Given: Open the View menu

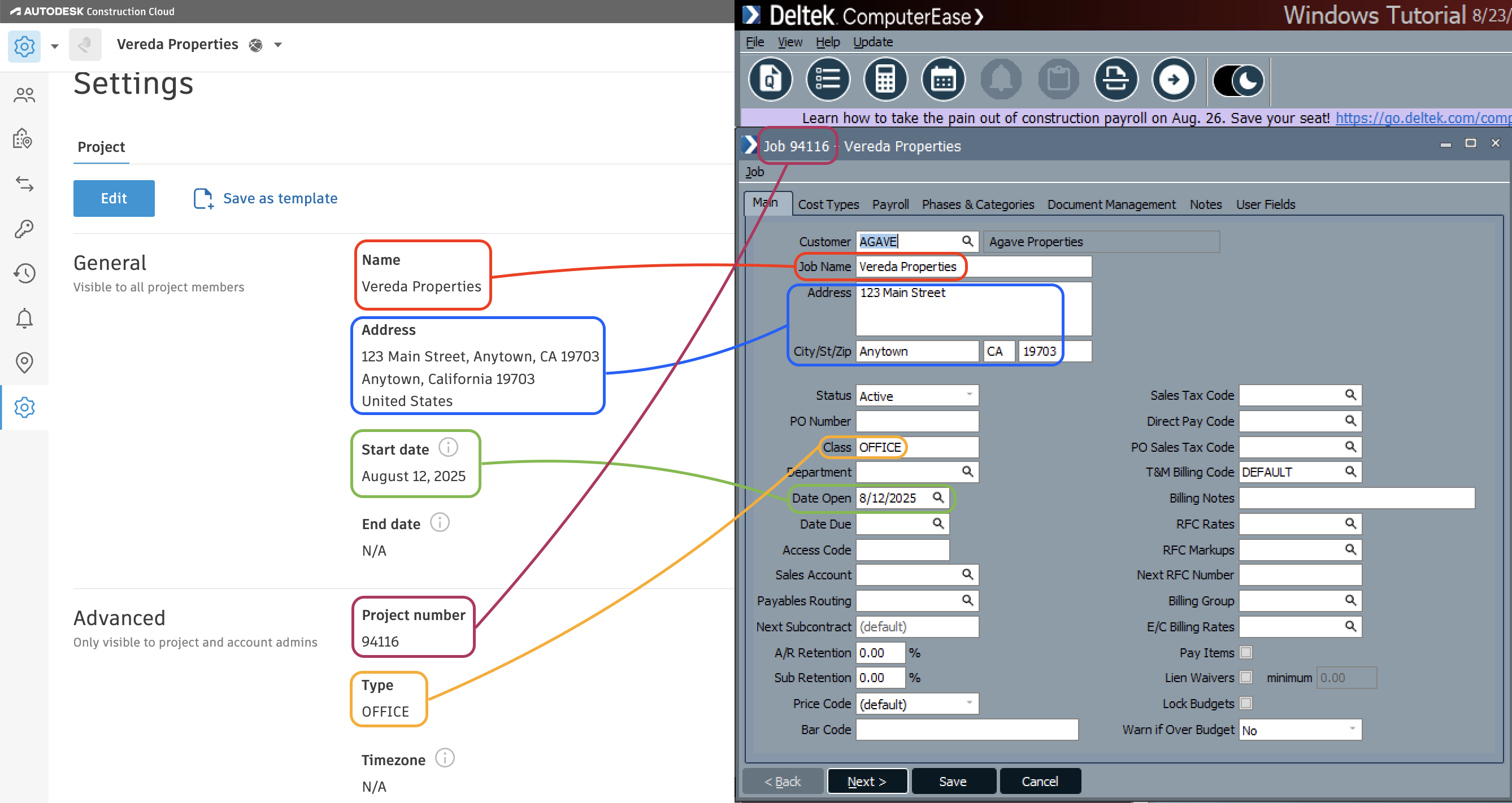Looking at the screenshot, I should pyautogui.click(x=789, y=42).
